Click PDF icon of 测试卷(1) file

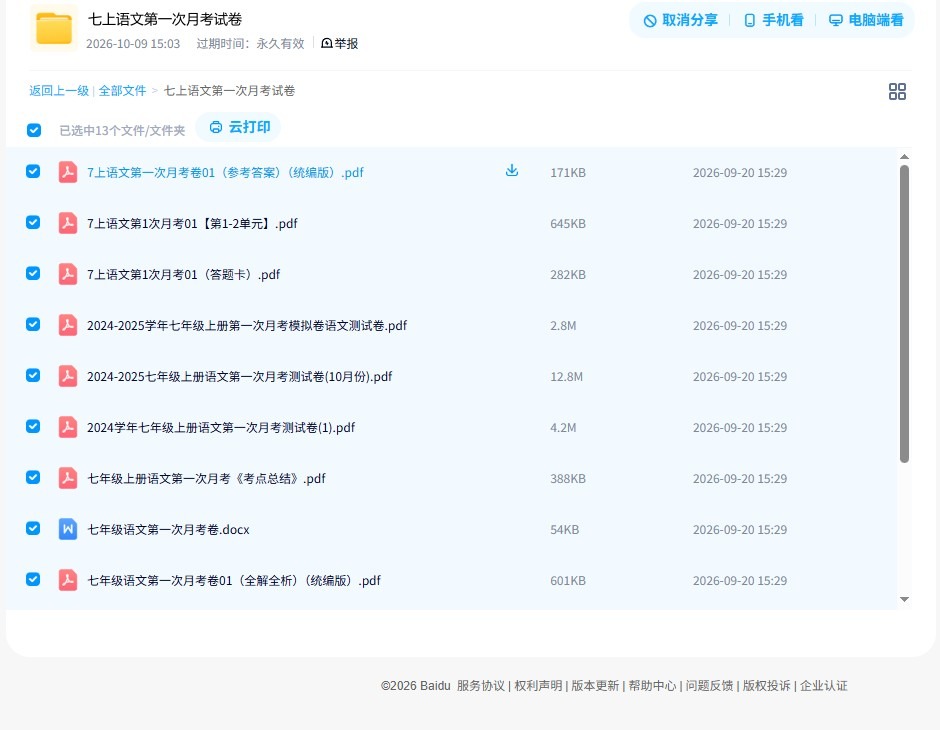(x=68, y=427)
